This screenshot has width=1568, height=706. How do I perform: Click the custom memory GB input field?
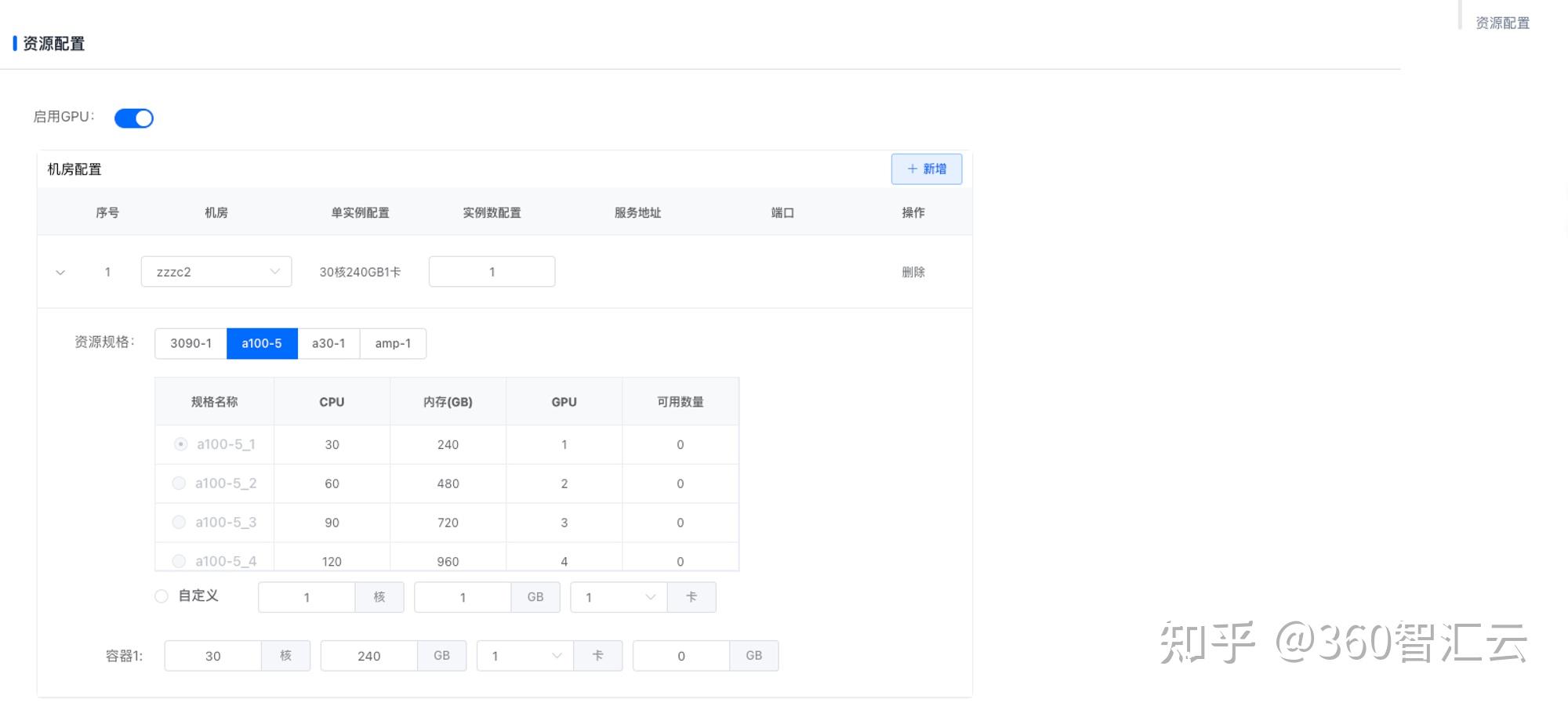coord(463,597)
